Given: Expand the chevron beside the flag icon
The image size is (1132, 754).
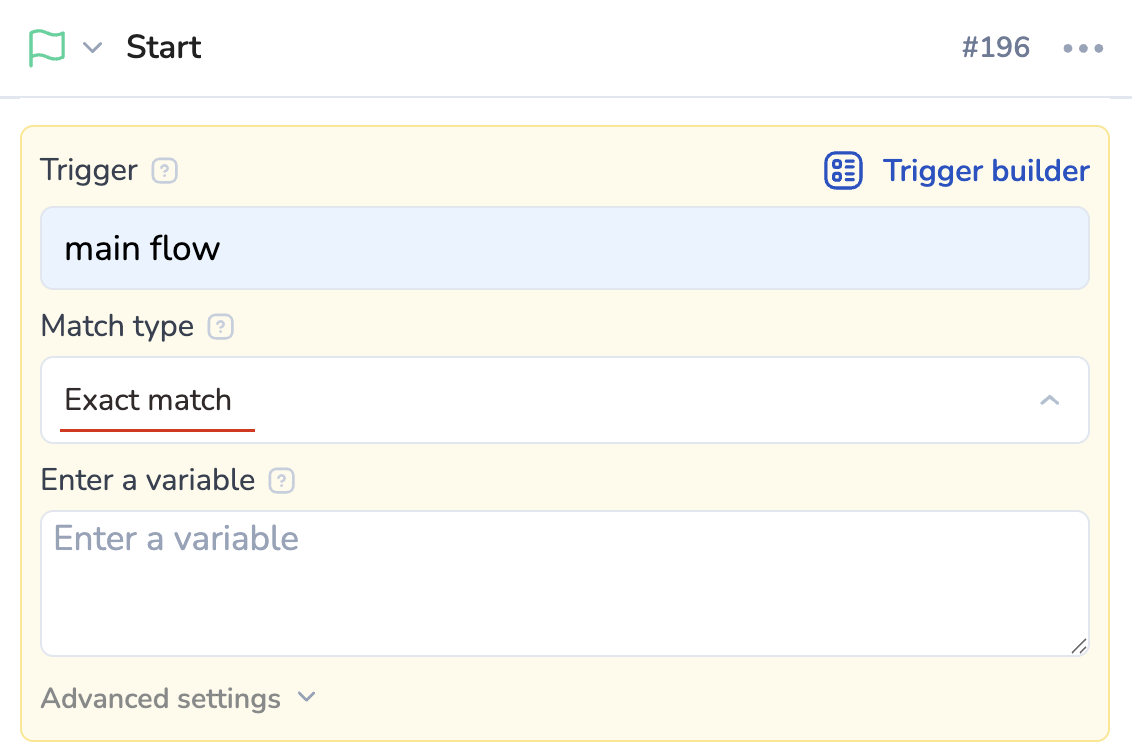Looking at the screenshot, I should tap(93, 48).
